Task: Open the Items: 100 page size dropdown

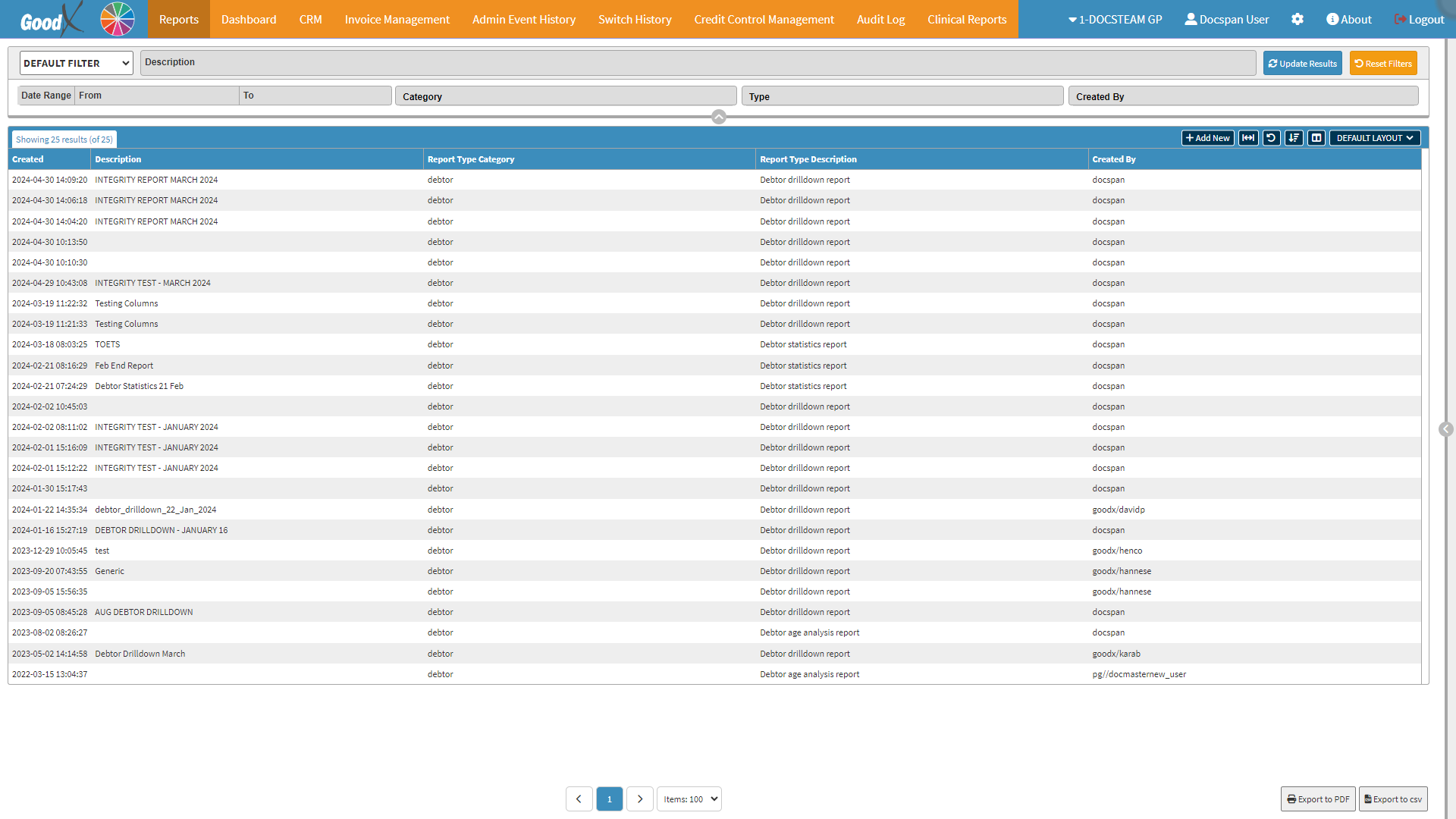Action: [689, 799]
